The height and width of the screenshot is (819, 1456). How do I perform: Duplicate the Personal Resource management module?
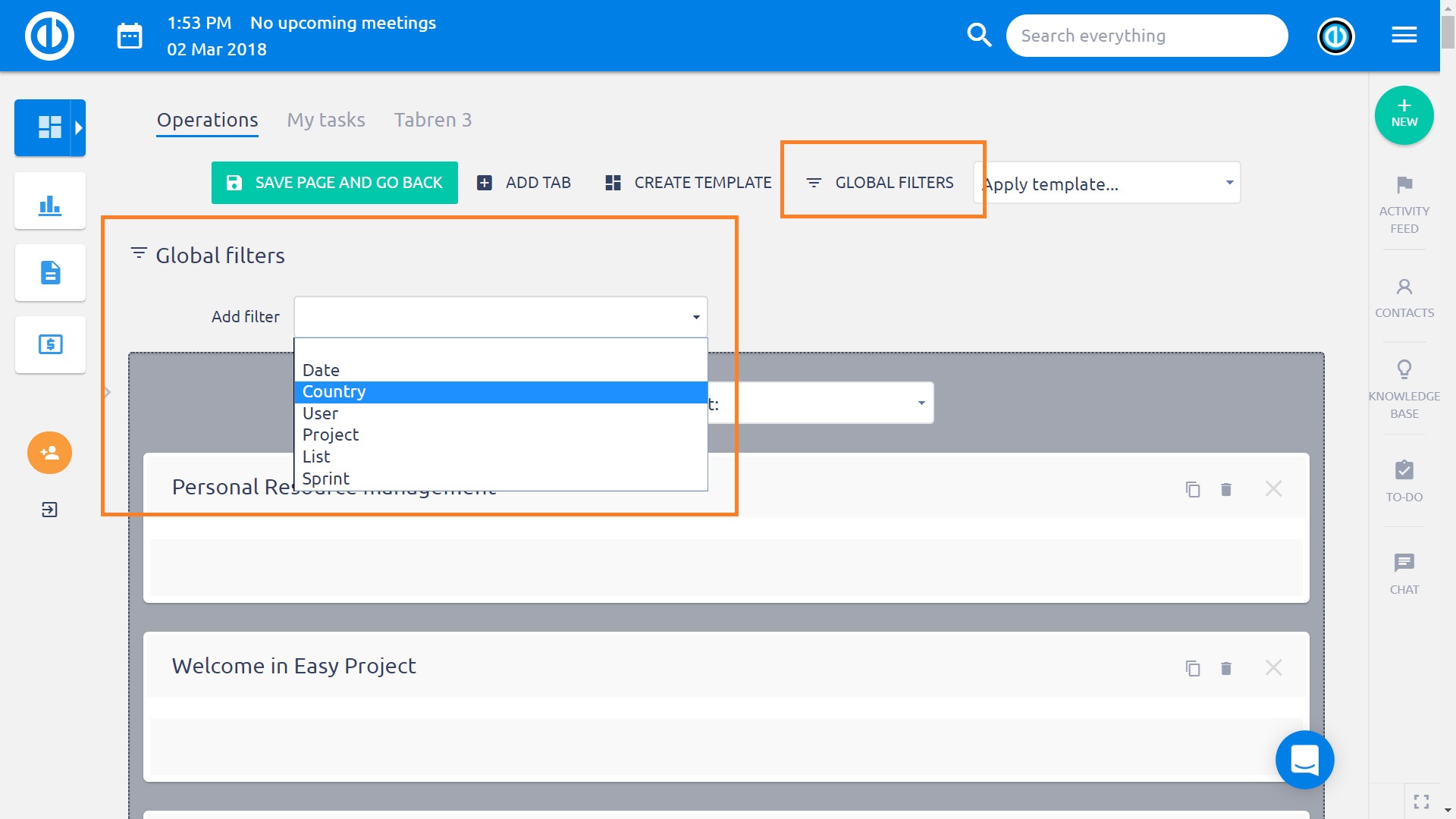pos(1192,489)
